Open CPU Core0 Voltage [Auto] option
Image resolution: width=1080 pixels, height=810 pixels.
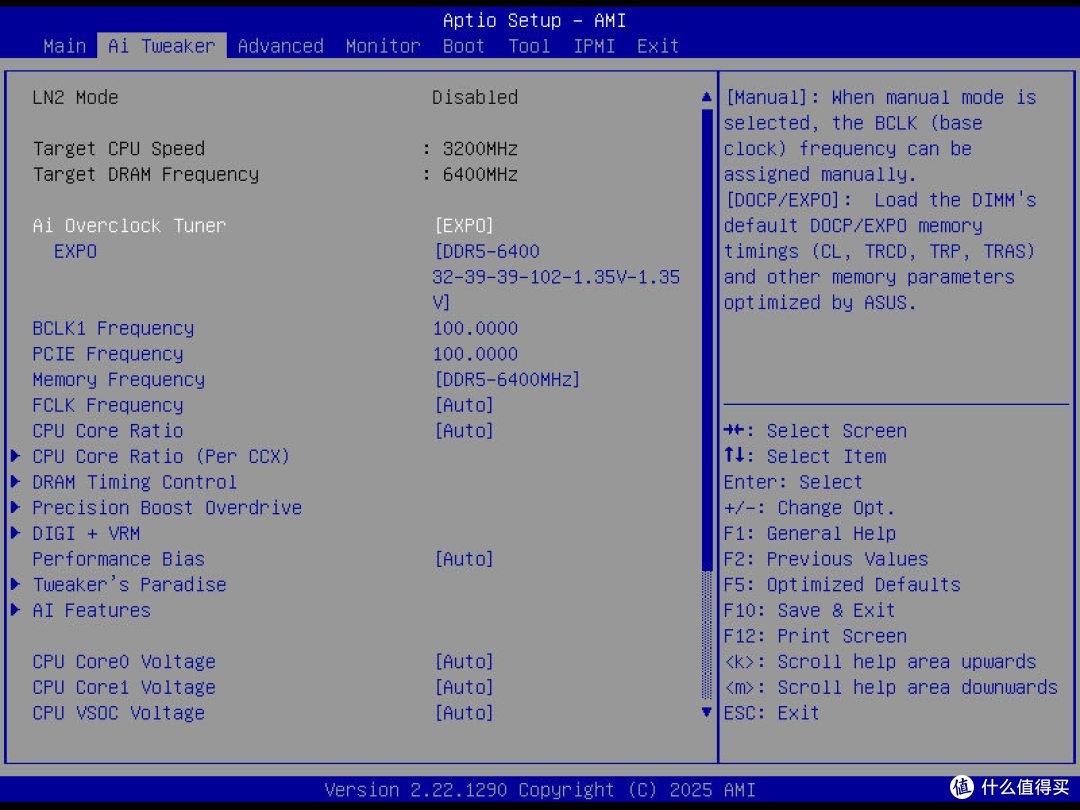(464, 661)
